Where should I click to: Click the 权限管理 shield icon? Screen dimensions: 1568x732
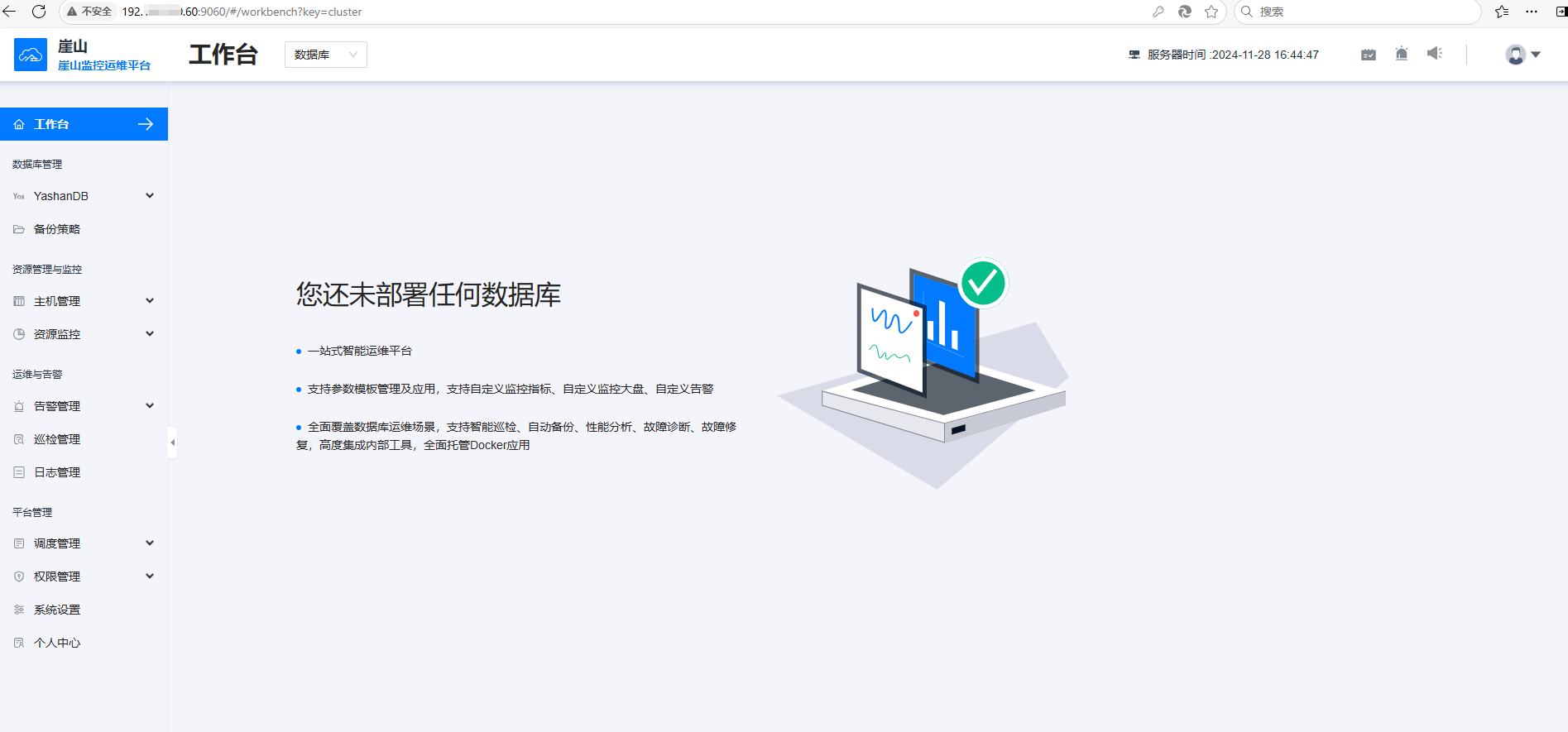point(19,577)
